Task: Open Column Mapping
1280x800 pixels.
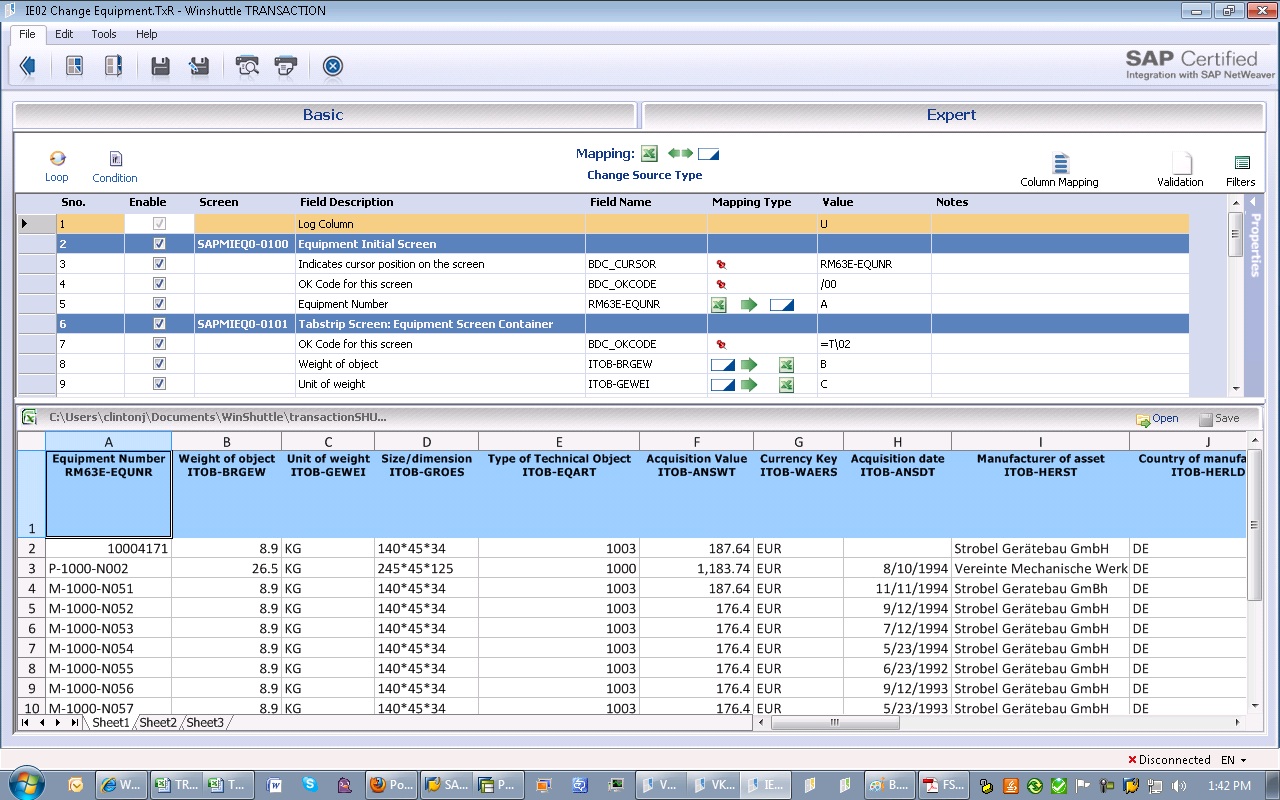Action: coord(1060,164)
